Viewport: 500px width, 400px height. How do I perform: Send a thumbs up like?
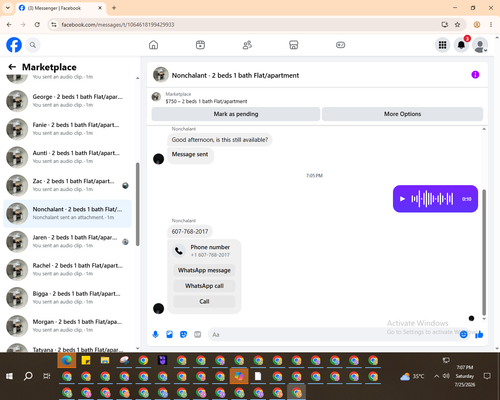[479, 334]
